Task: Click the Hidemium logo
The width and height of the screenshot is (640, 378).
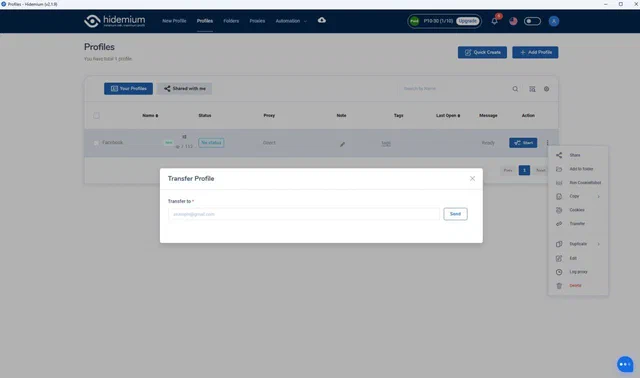Action: (115, 21)
